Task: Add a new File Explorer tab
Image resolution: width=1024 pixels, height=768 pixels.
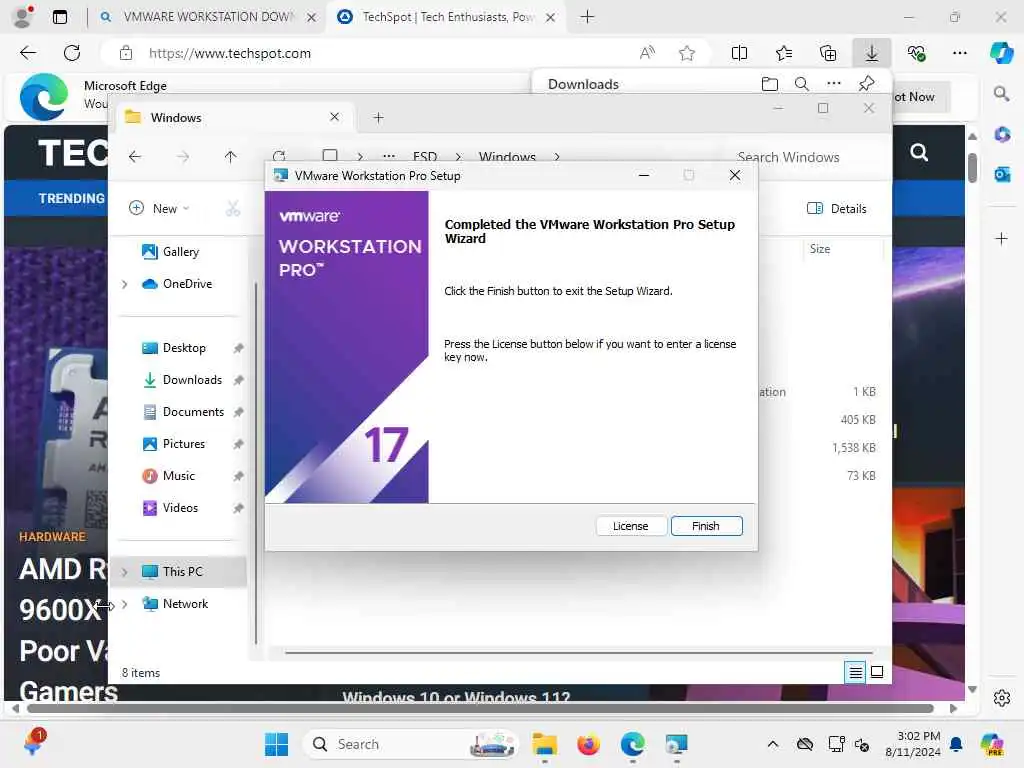Action: pos(378,118)
